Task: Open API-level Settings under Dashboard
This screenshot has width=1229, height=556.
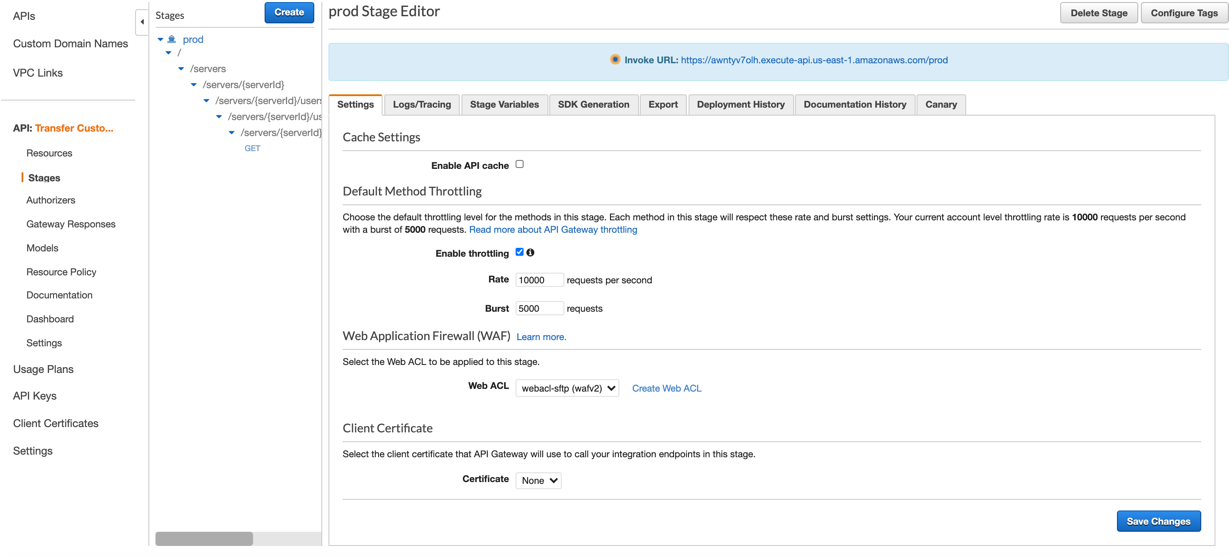Action: click(x=44, y=343)
